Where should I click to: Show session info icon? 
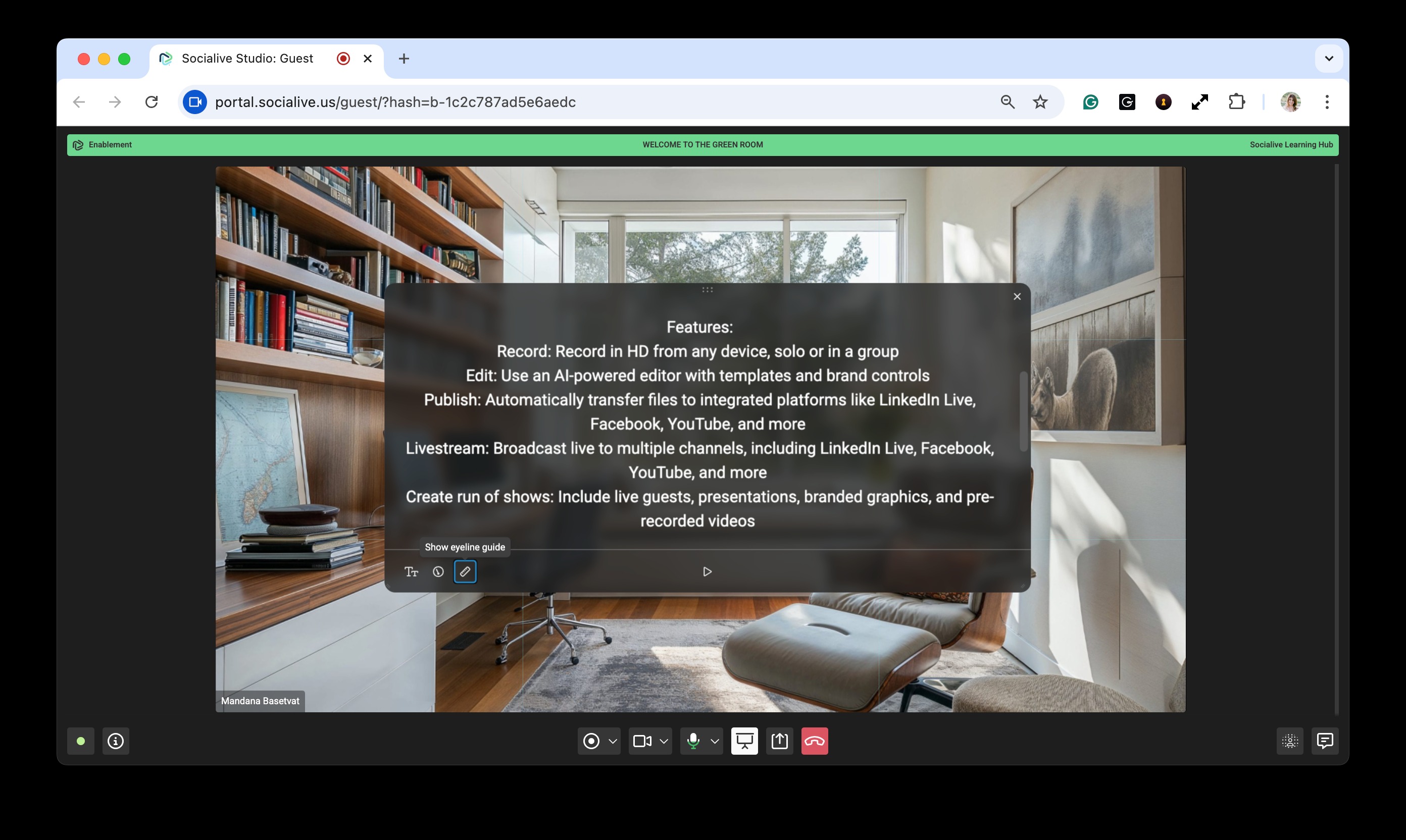pyautogui.click(x=116, y=741)
